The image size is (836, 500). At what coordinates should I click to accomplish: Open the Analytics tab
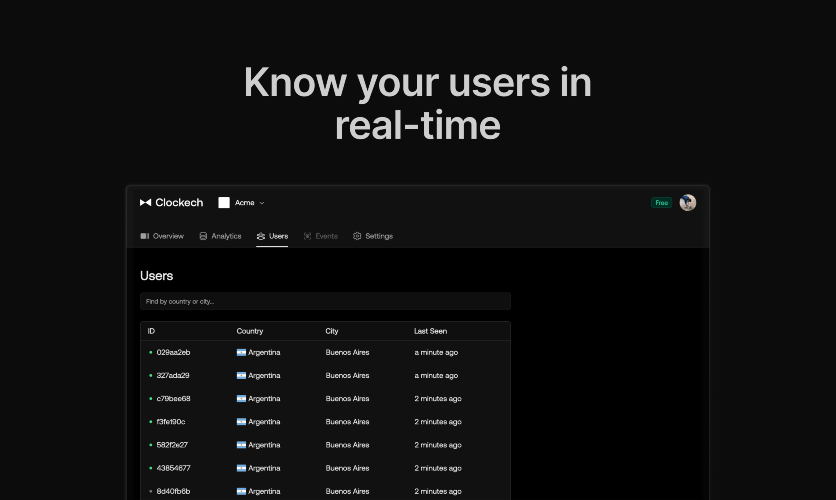click(x=220, y=236)
